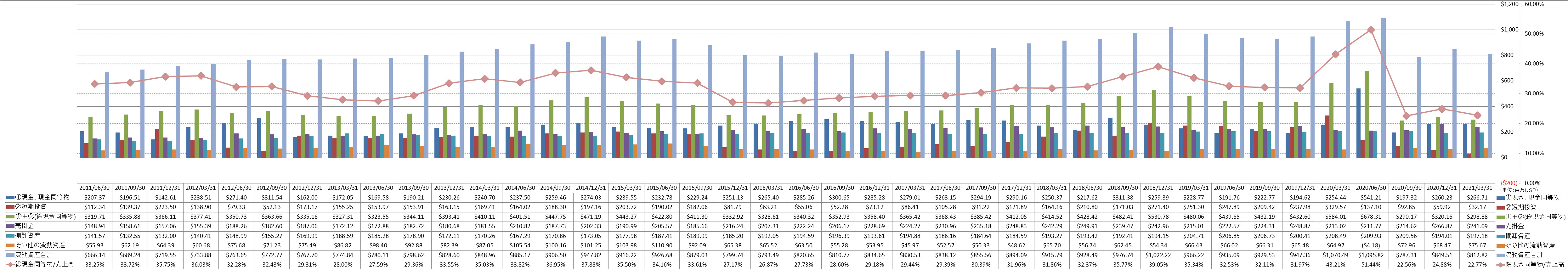The height and width of the screenshot is (270, 1568).
Task: Click cell $666.14 in 流動資産合計 row
Action: 94,255
